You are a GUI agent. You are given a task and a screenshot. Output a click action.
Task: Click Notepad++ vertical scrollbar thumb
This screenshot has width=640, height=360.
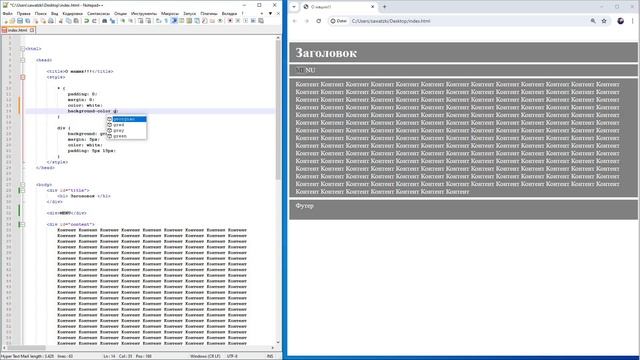[x=278, y=110]
